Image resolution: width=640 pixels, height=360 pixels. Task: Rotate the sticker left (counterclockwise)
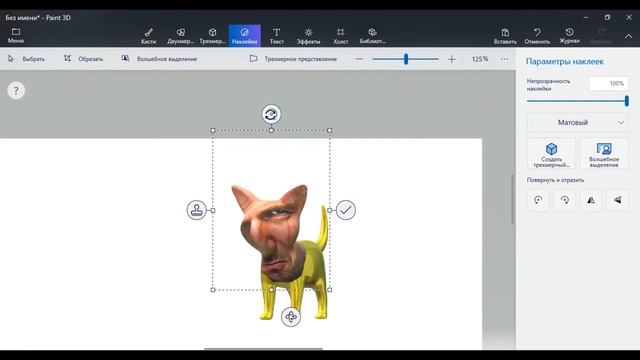(x=538, y=200)
